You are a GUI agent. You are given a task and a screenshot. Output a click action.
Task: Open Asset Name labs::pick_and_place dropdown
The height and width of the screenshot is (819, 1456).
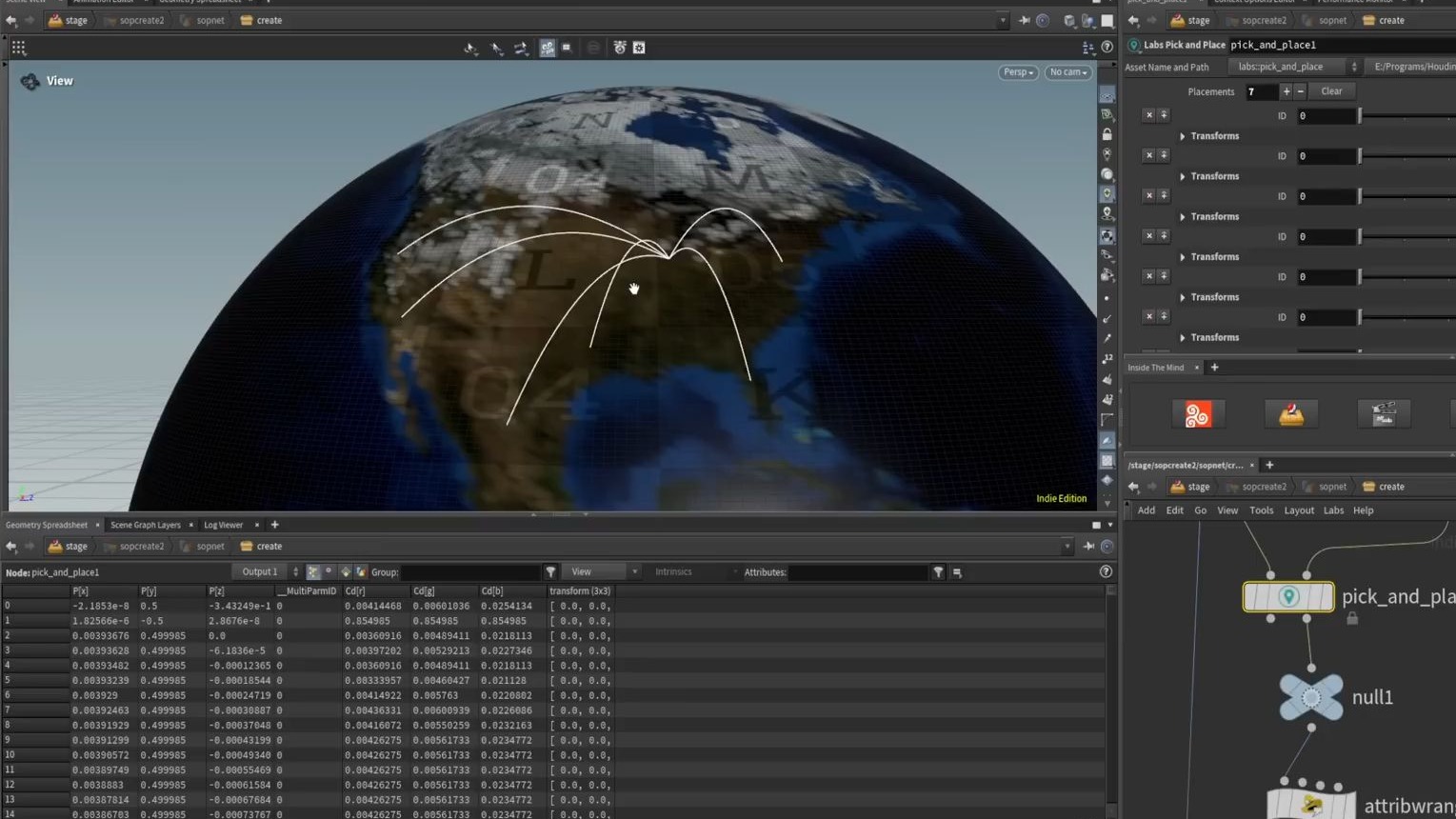click(x=1294, y=67)
